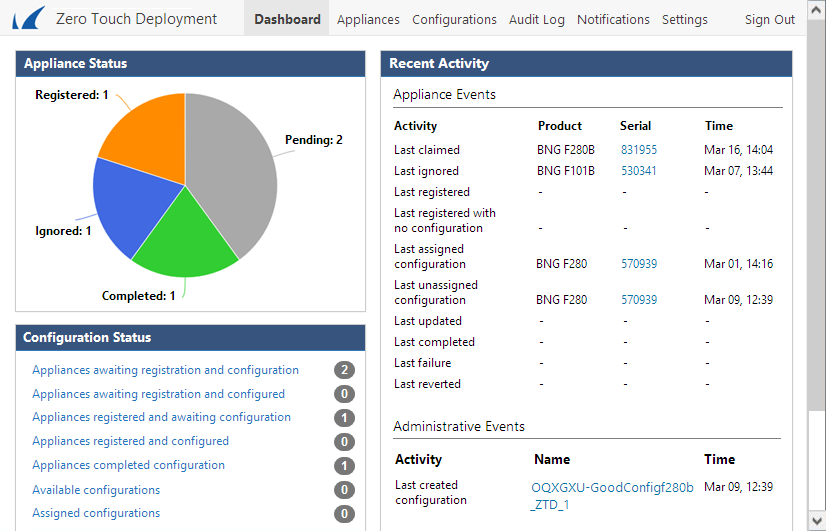Screen dimensions: 826x531
Task: Click Appliances completed configuration link
Action: [x=128, y=465]
